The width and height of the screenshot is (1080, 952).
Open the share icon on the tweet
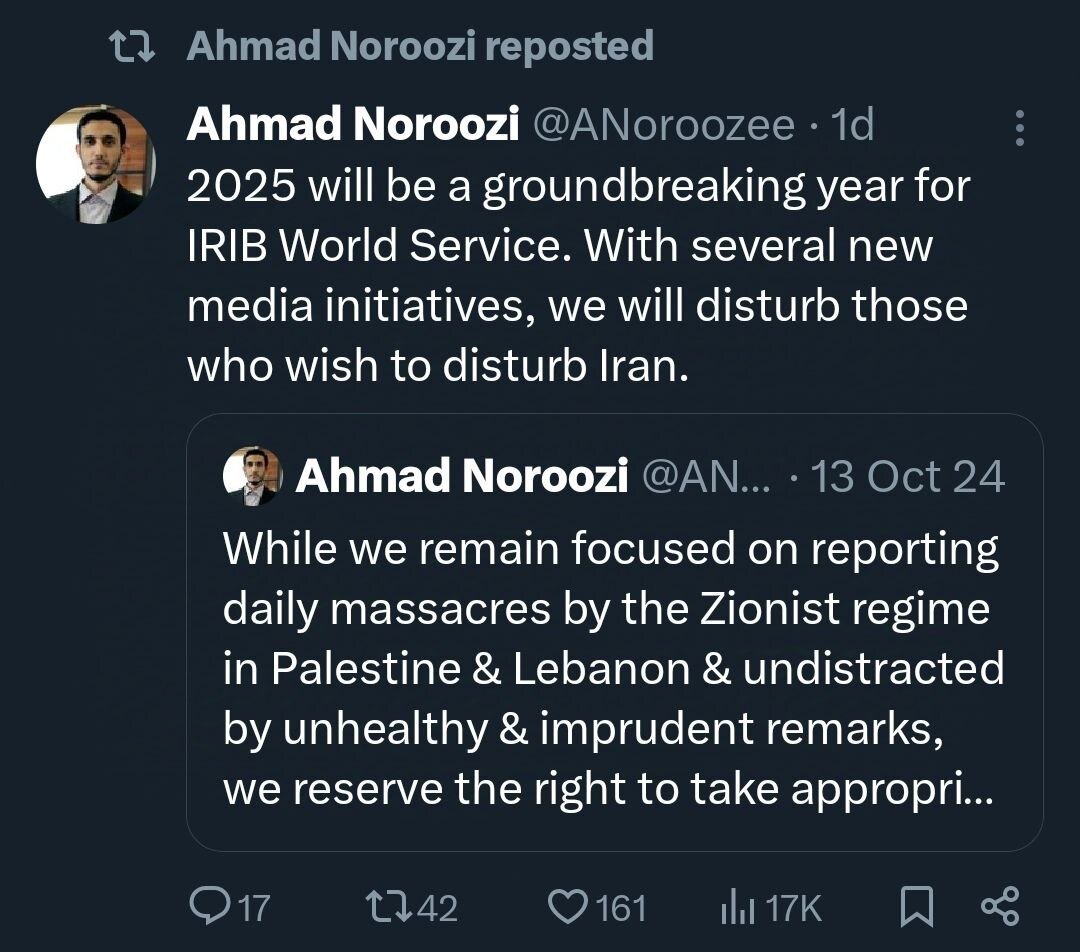[999, 906]
